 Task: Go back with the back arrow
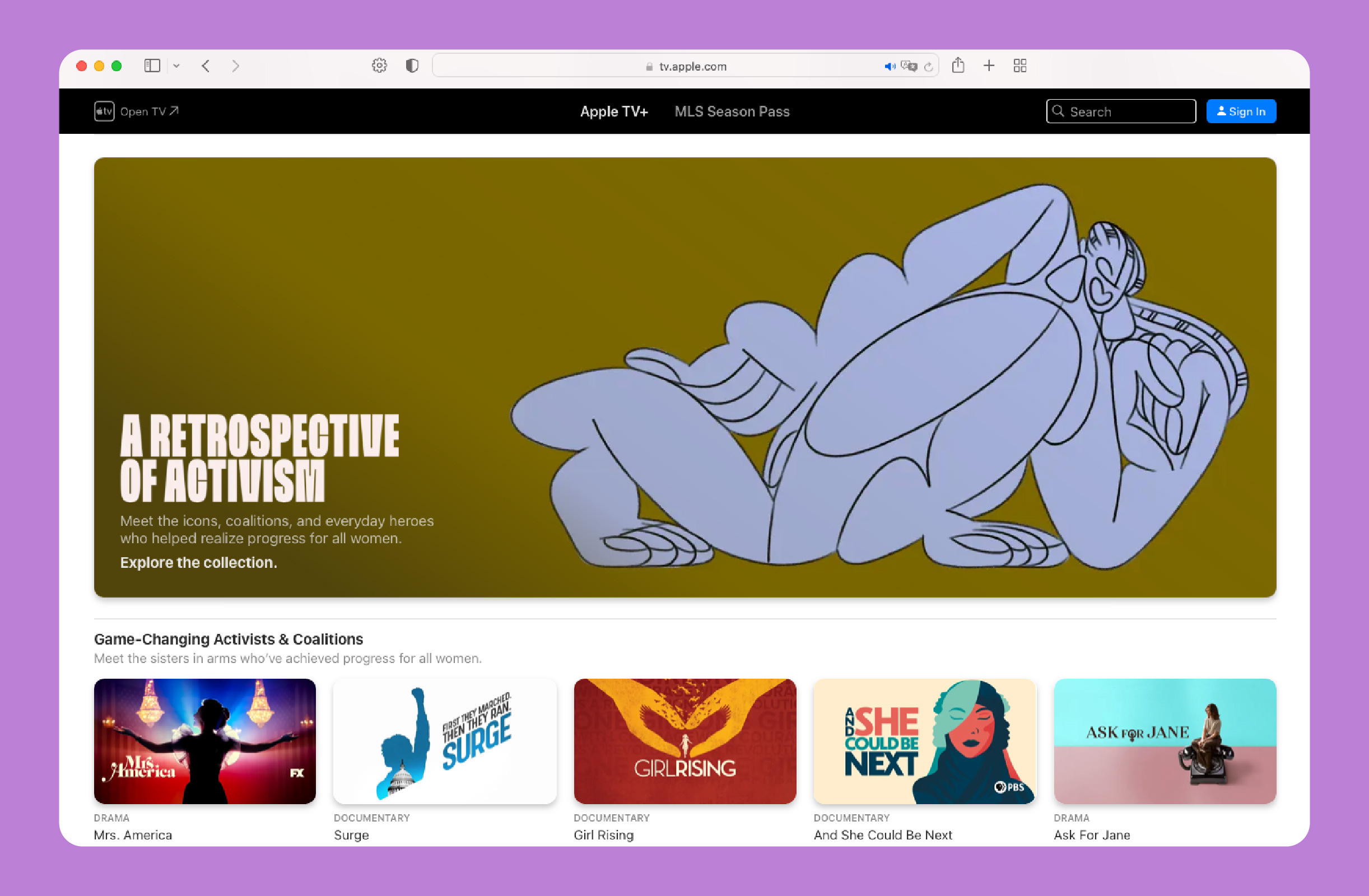[x=206, y=66]
